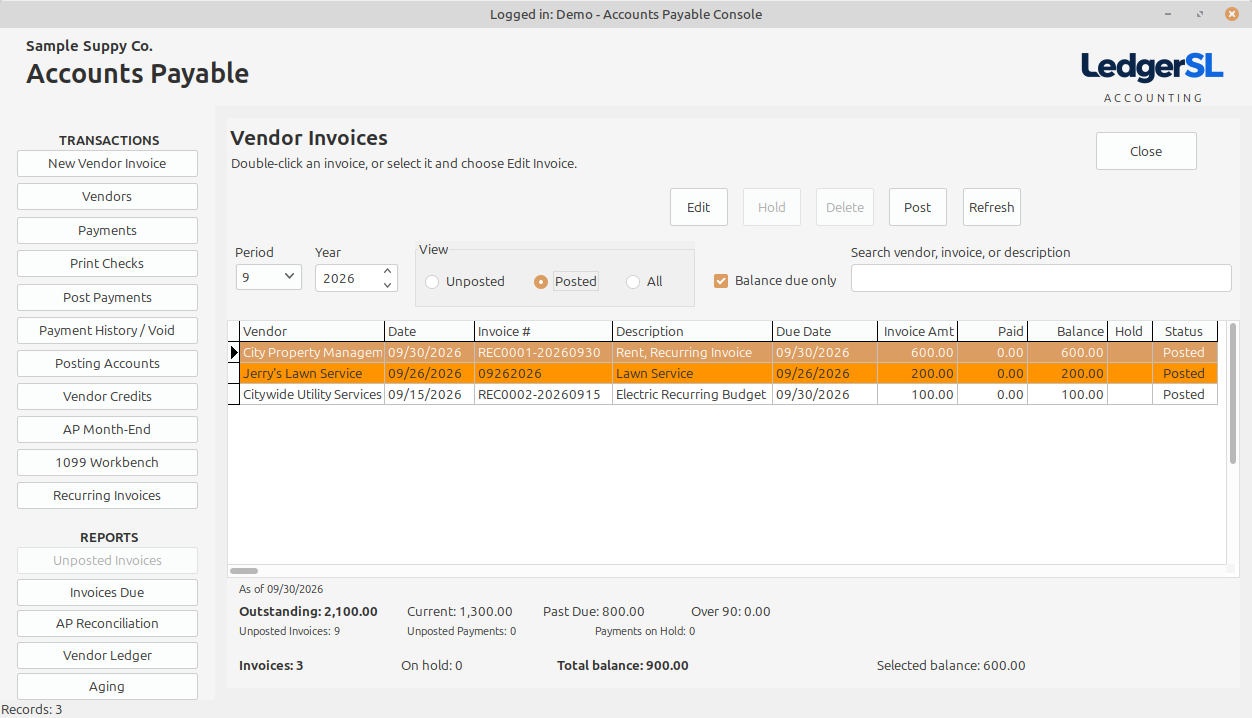
Task: Click the Close button for Vendor Invoices
Action: coord(1146,152)
